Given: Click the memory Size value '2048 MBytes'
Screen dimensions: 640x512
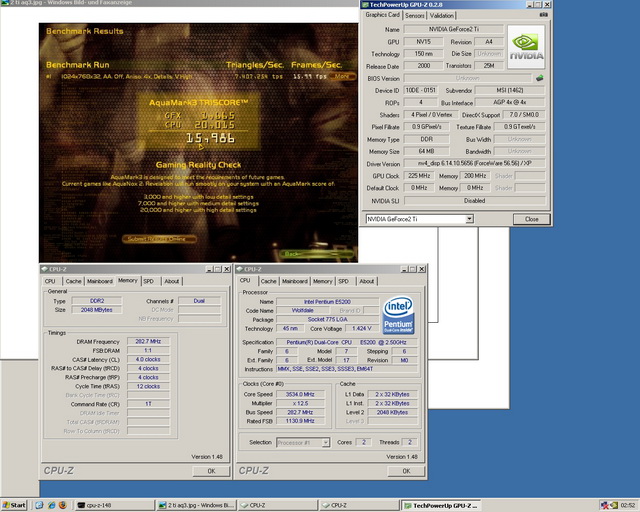Looking at the screenshot, I should click(x=97, y=310).
